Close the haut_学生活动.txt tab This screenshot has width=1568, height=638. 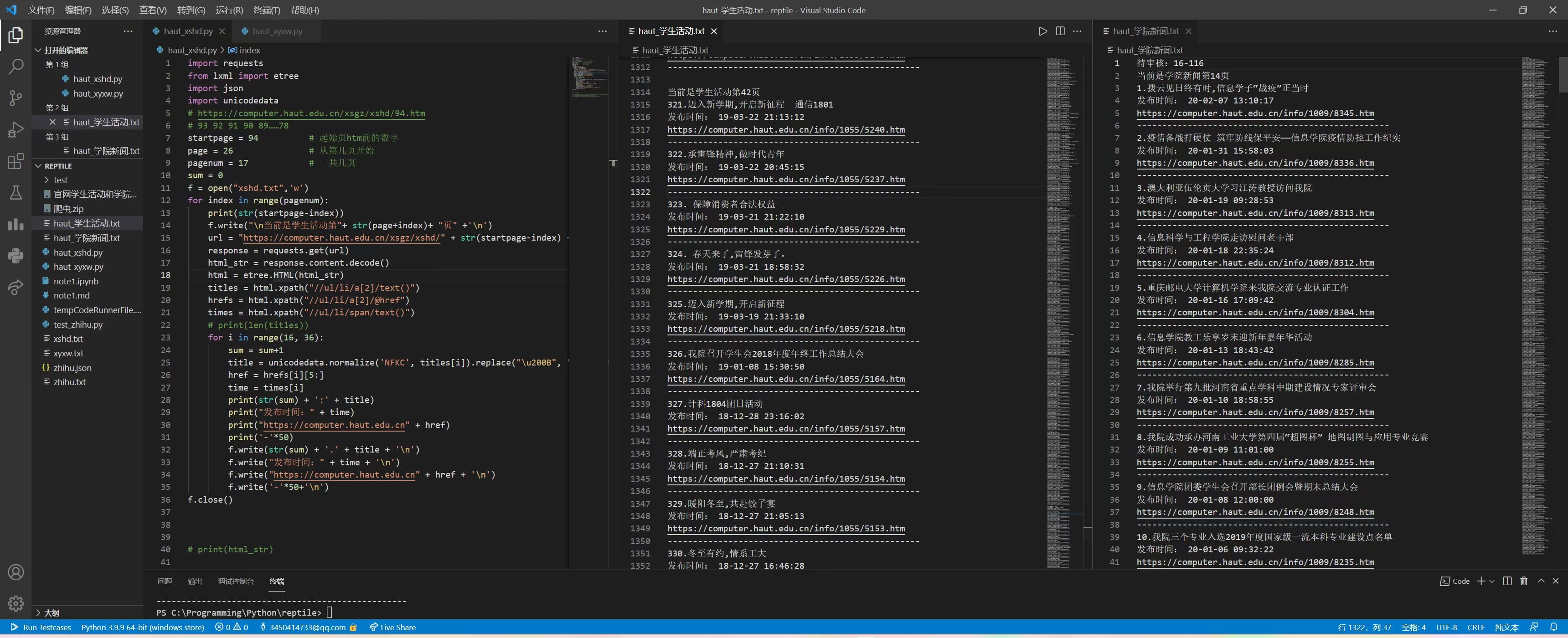pos(714,31)
